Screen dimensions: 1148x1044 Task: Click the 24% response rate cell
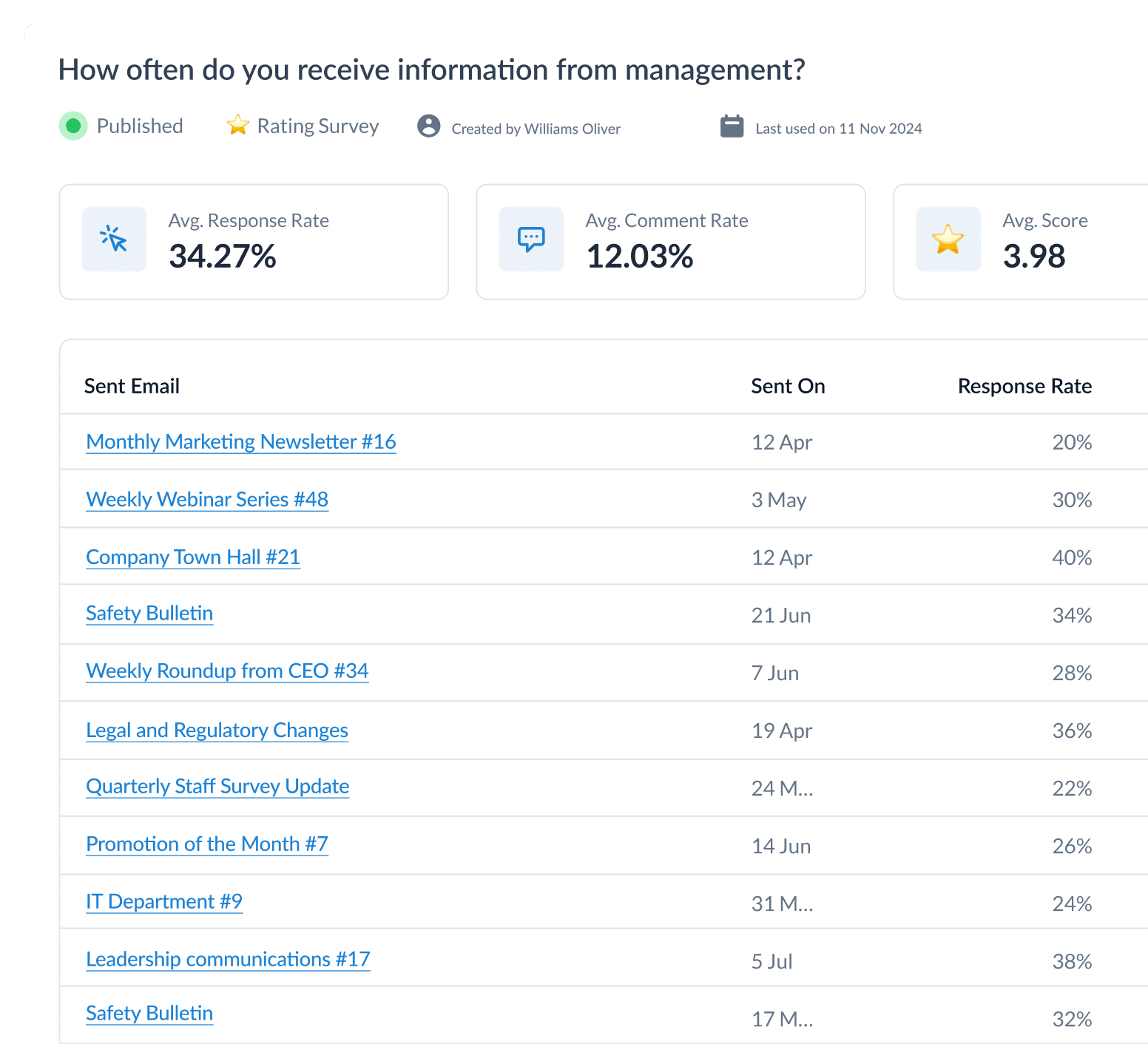click(1072, 904)
